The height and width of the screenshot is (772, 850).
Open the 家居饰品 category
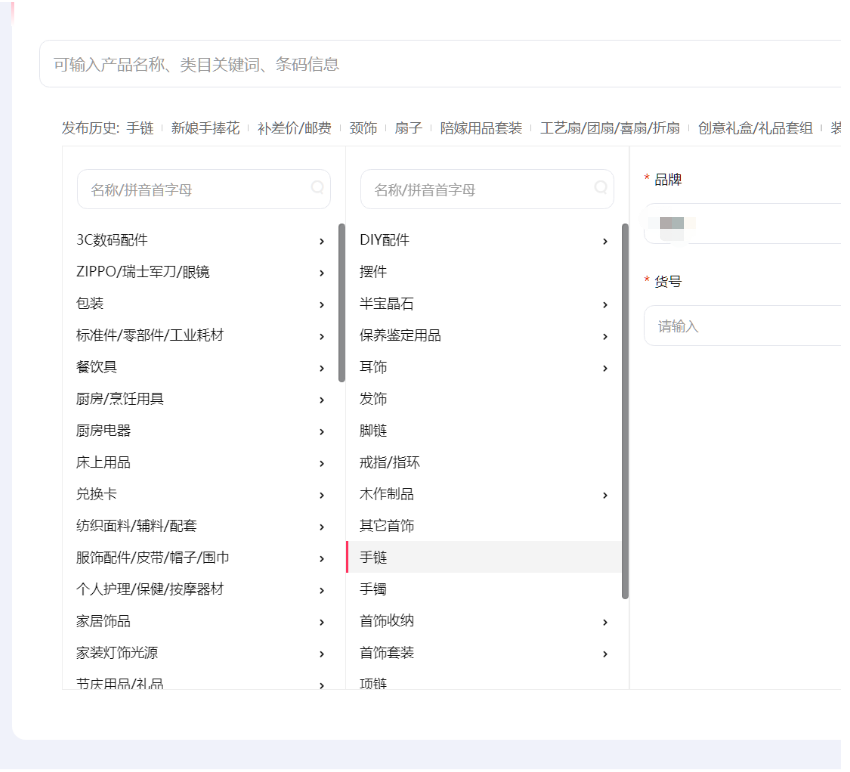(x=104, y=622)
